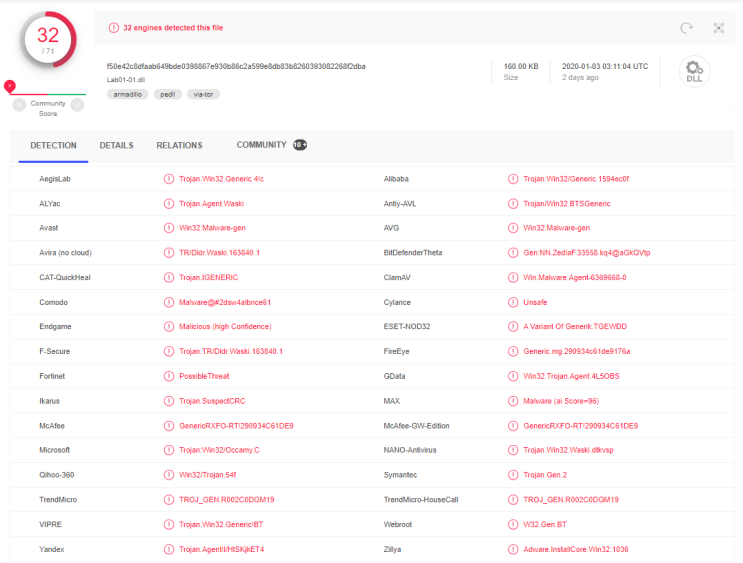The height and width of the screenshot is (563, 743).
Task: Click the community score downvote X icon
Action: [x=19, y=105]
